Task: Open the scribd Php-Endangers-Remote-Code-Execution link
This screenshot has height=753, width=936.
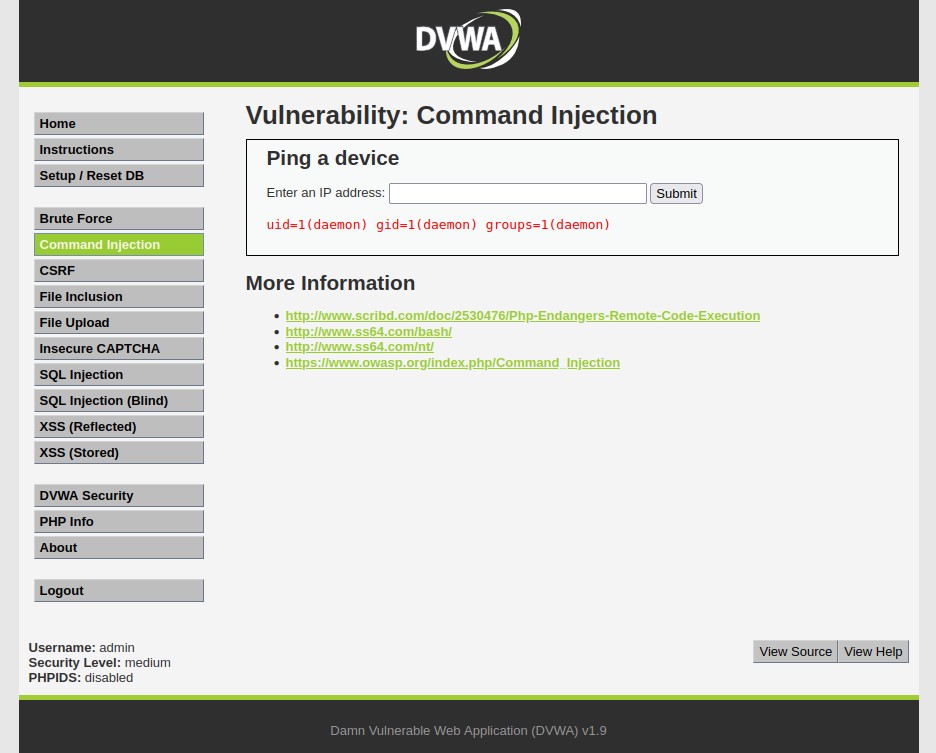Action: pos(522,315)
